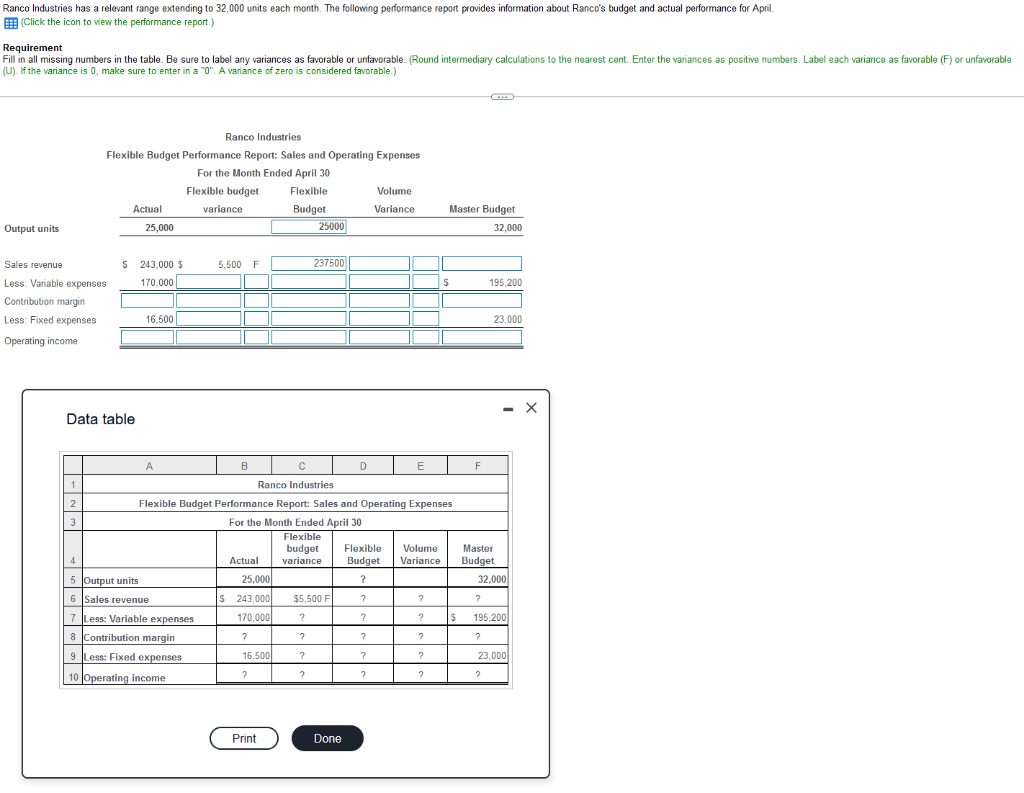
Task: Select the Flexible Budget output units field showing 25000
Action: [309, 228]
